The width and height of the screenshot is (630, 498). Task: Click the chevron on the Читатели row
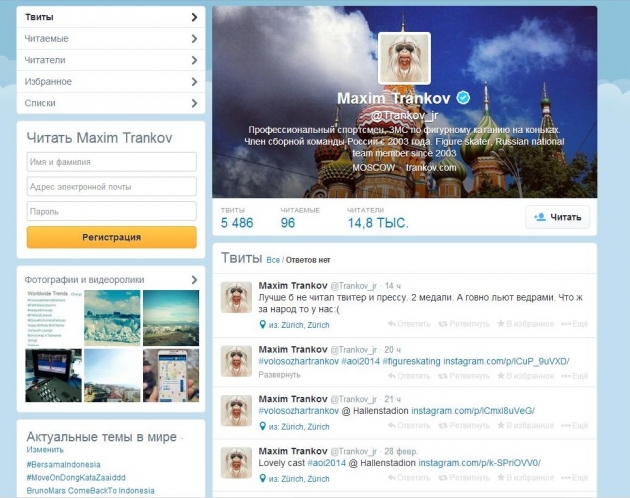[193, 61]
